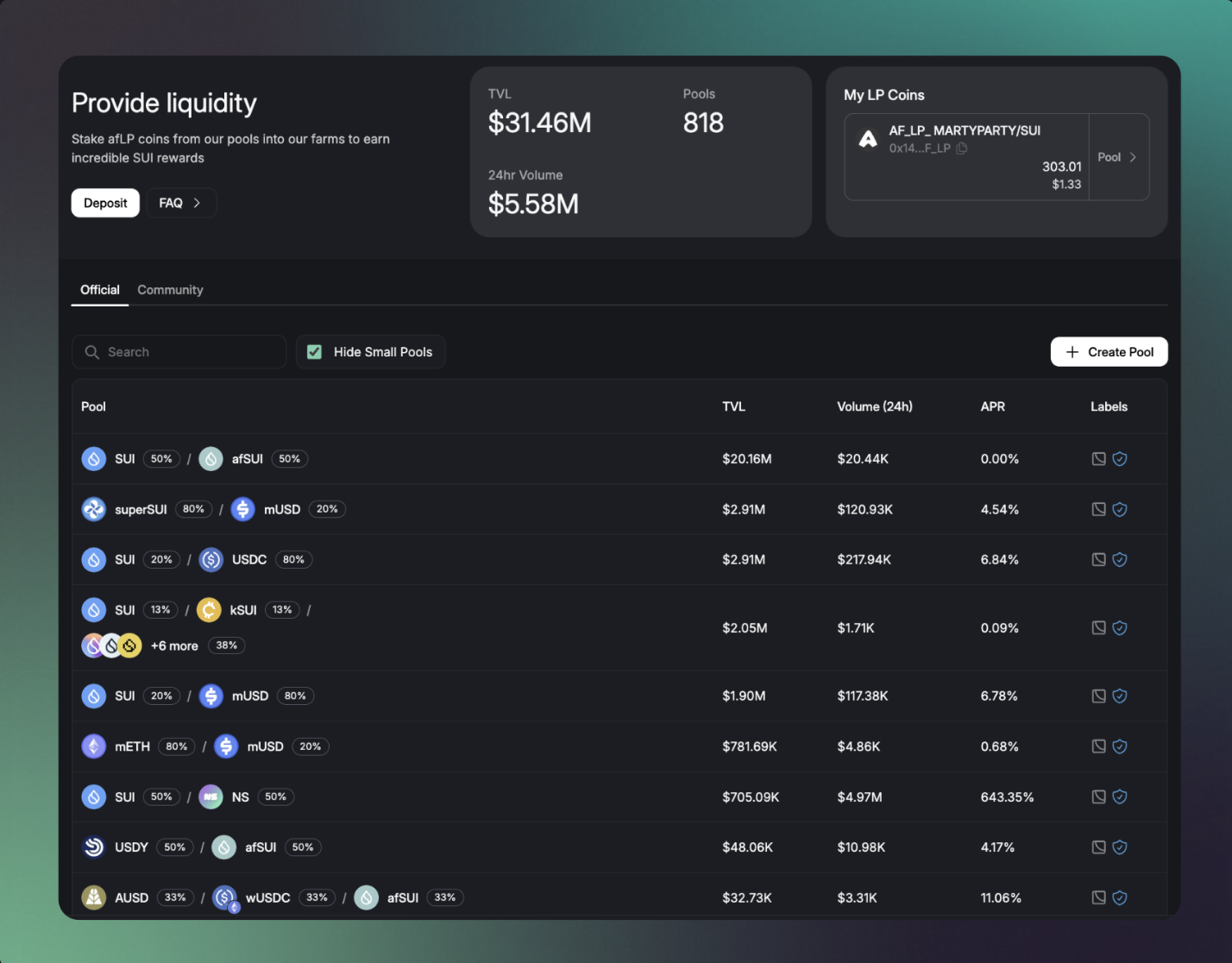Click the Deposit button

point(105,203)
